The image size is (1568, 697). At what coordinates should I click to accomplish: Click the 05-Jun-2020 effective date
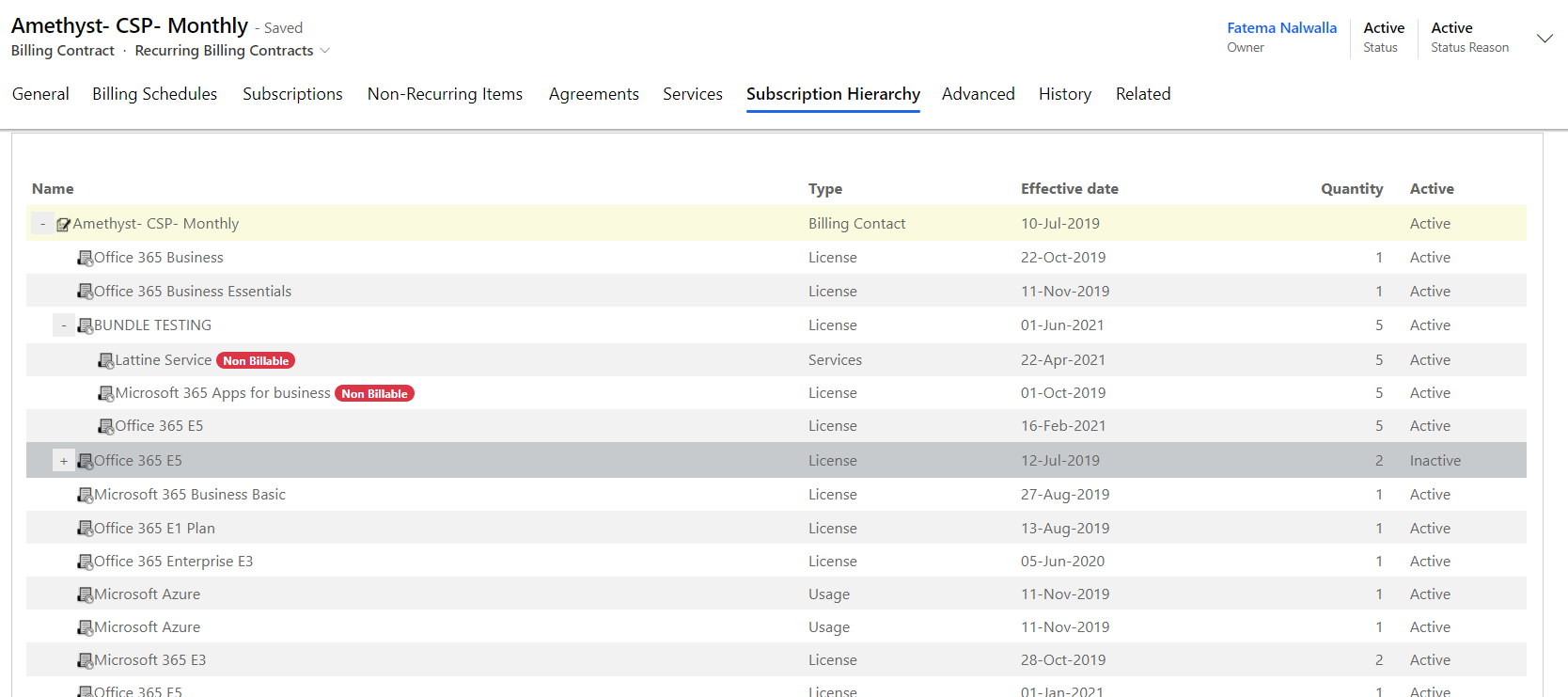[x=1062, y=562]
